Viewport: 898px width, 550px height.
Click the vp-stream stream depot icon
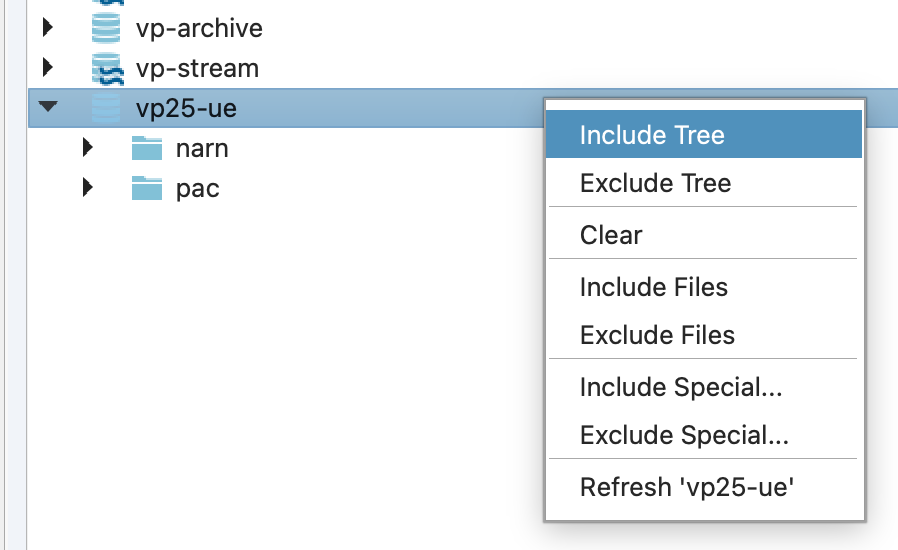(106, 68)
